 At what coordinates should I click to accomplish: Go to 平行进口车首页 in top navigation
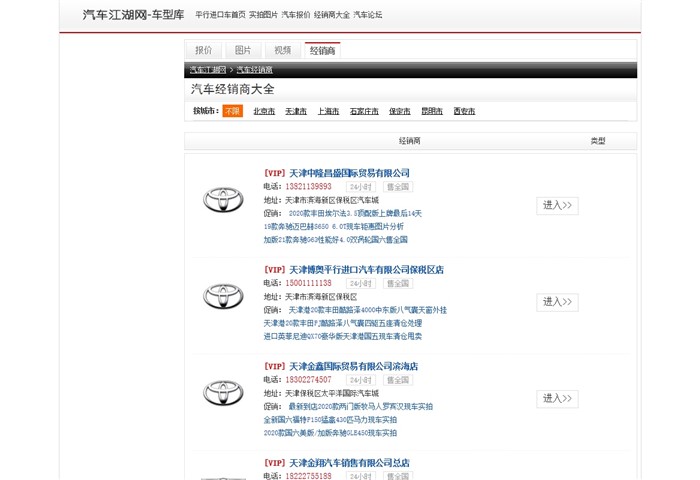tap(220, 15)
